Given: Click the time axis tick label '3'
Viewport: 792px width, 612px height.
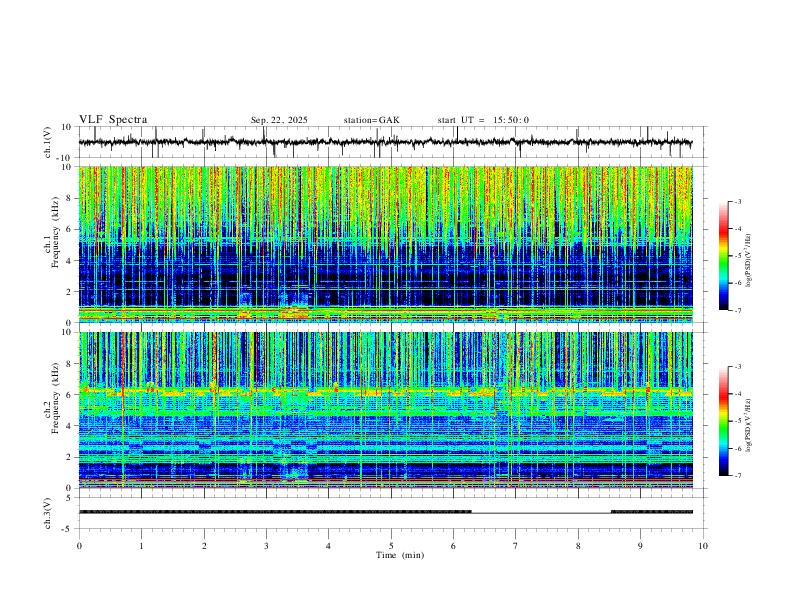Looking at the screenshot, I should pyautogui.click(x=266, y=546).
